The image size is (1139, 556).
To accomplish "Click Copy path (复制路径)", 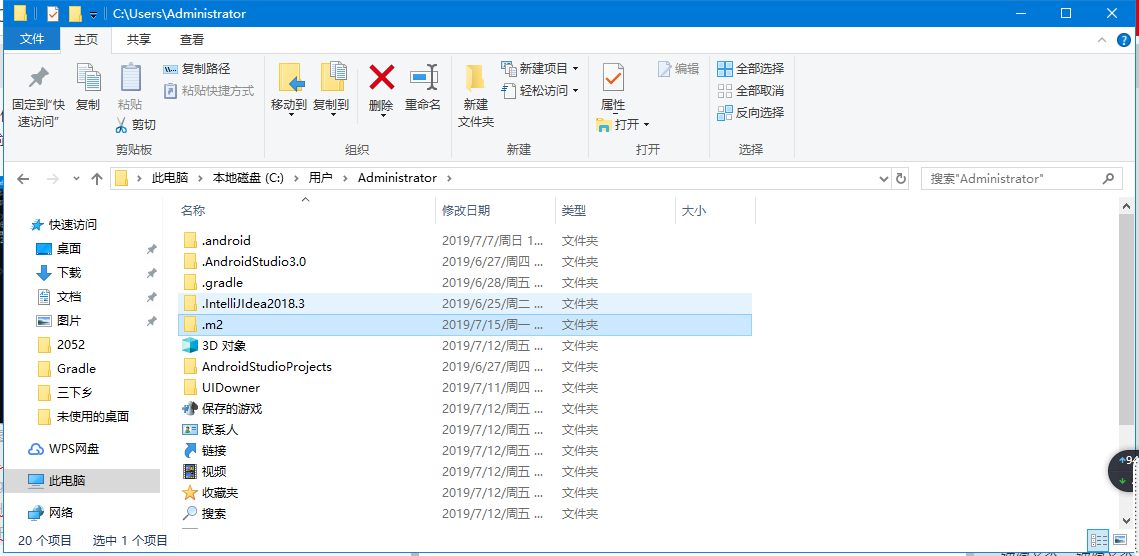I will coord(197,69).
